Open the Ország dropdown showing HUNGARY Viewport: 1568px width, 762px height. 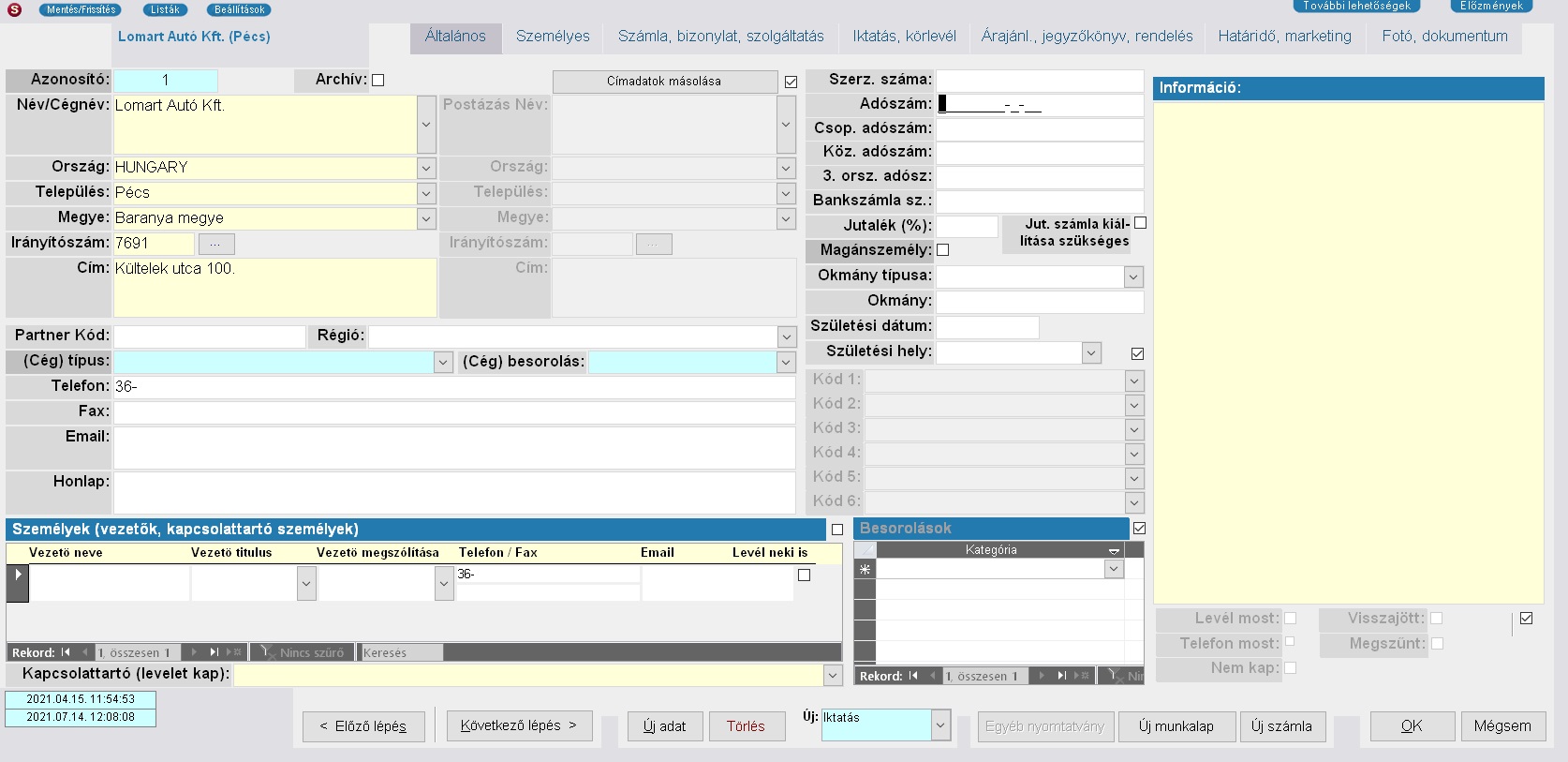tap(426, 168)
